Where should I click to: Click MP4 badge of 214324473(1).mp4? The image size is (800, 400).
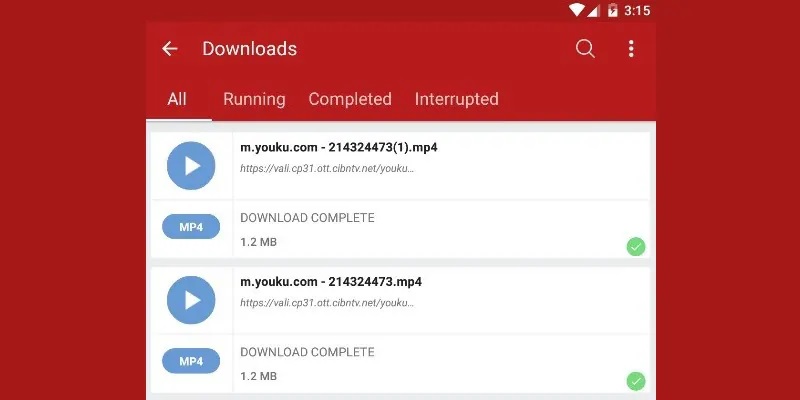tap(191, 227)
